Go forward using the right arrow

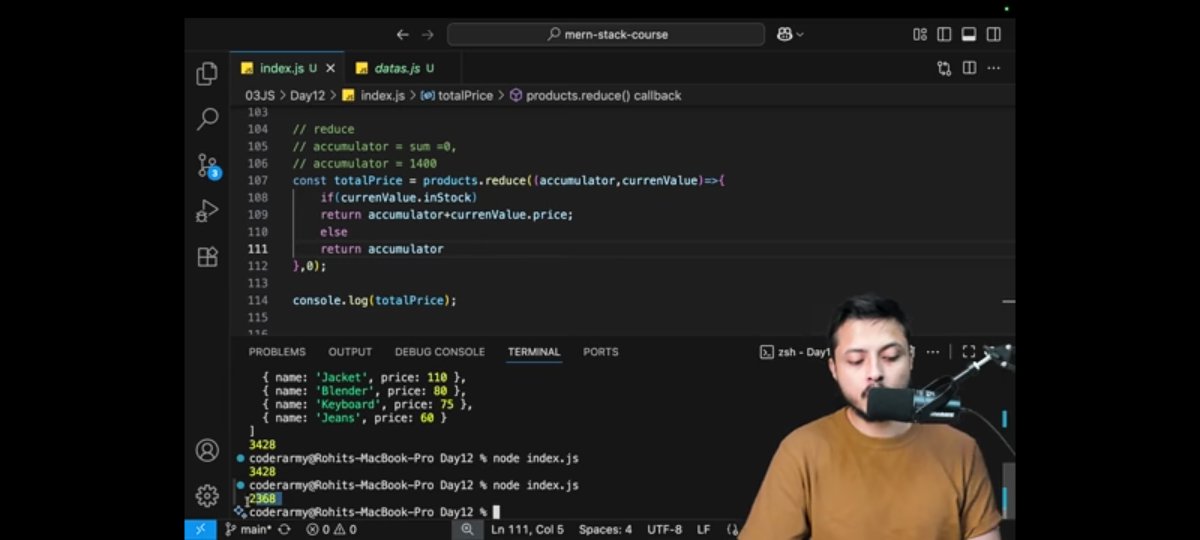428,34
